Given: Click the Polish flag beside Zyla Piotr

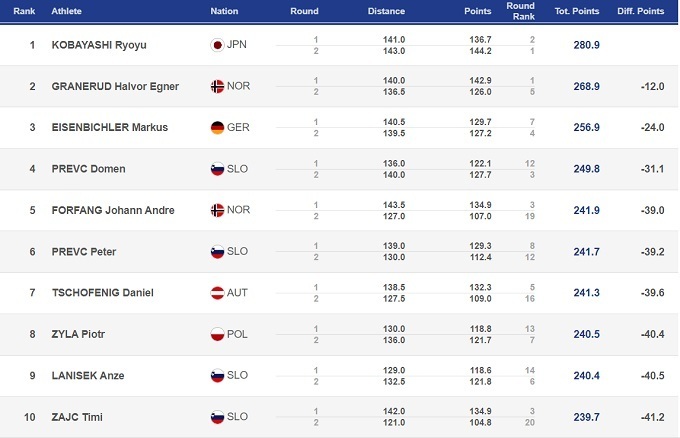Looking at the screenshot, I should click(x=215, y=333).
